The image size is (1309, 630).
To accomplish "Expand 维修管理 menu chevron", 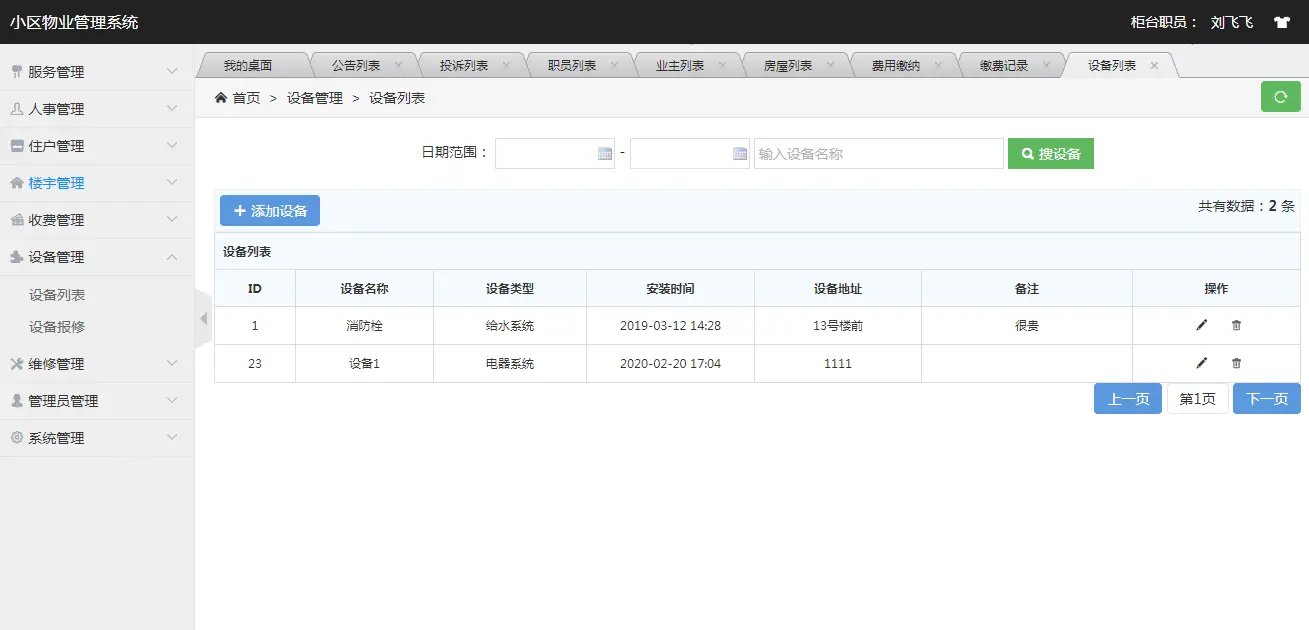I will [x=172, y=363].
